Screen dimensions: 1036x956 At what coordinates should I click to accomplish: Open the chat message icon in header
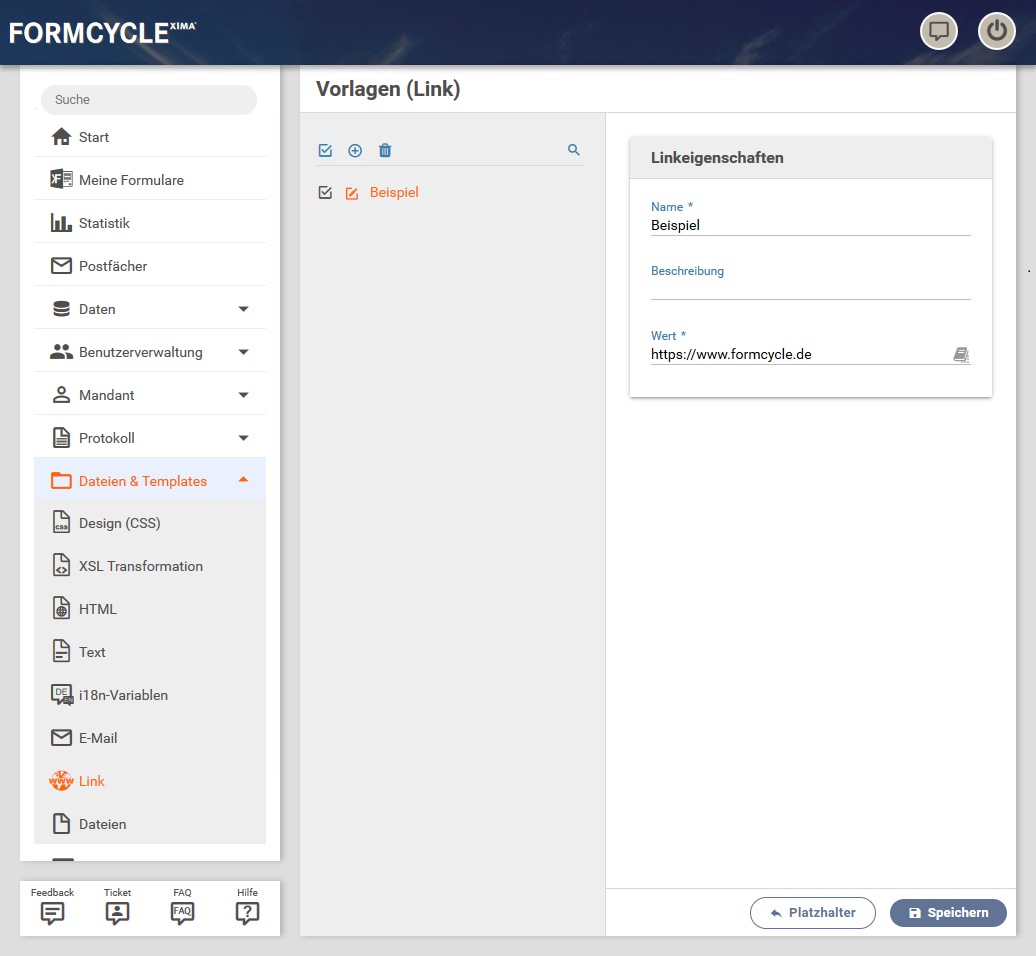pos(938,31)
